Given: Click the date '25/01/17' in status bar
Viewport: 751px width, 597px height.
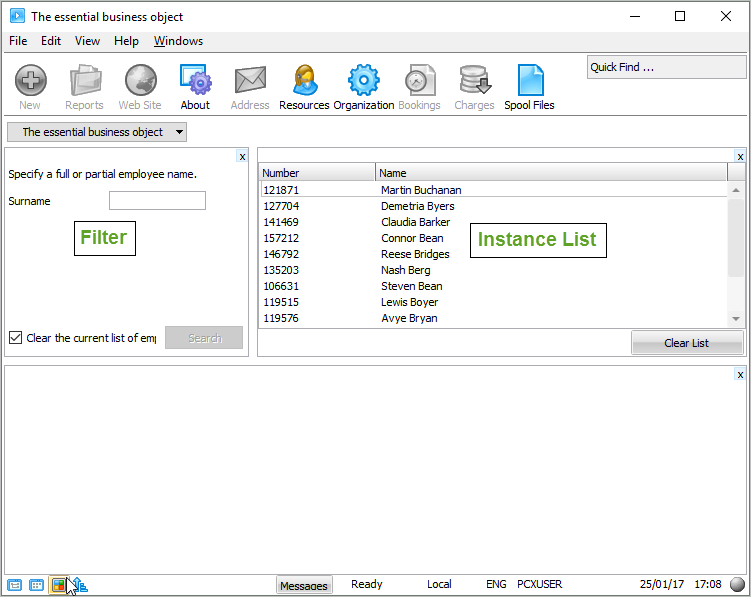Looking at the screenshot, I should point(661,584).
